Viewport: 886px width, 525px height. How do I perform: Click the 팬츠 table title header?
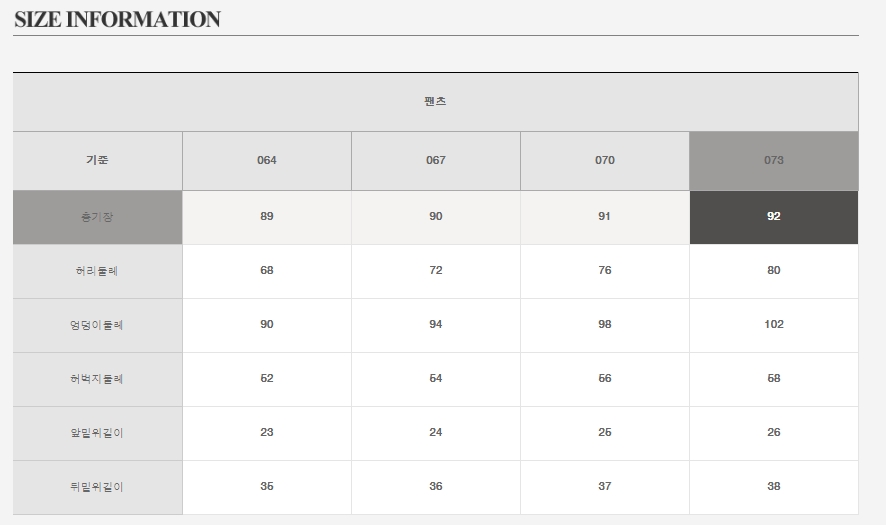pyautogui.click(x=436, y=102)
